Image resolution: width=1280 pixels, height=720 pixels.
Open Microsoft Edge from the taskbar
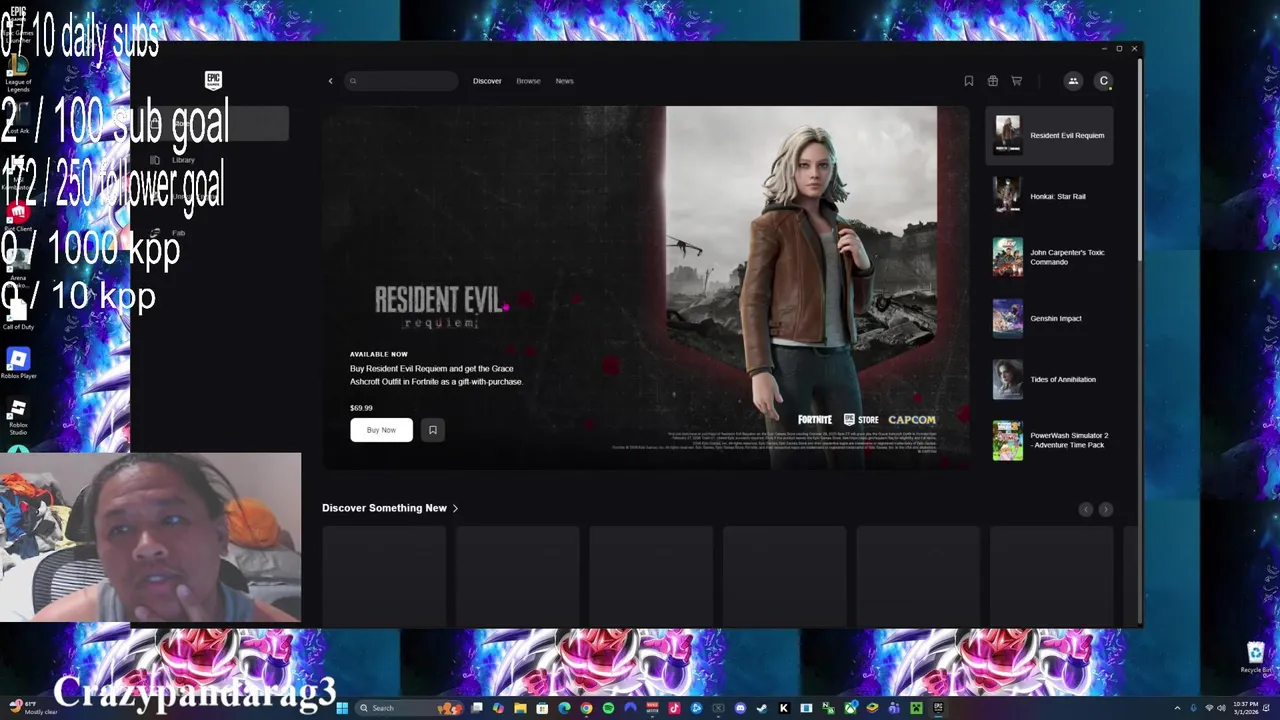tap(564, 708)
